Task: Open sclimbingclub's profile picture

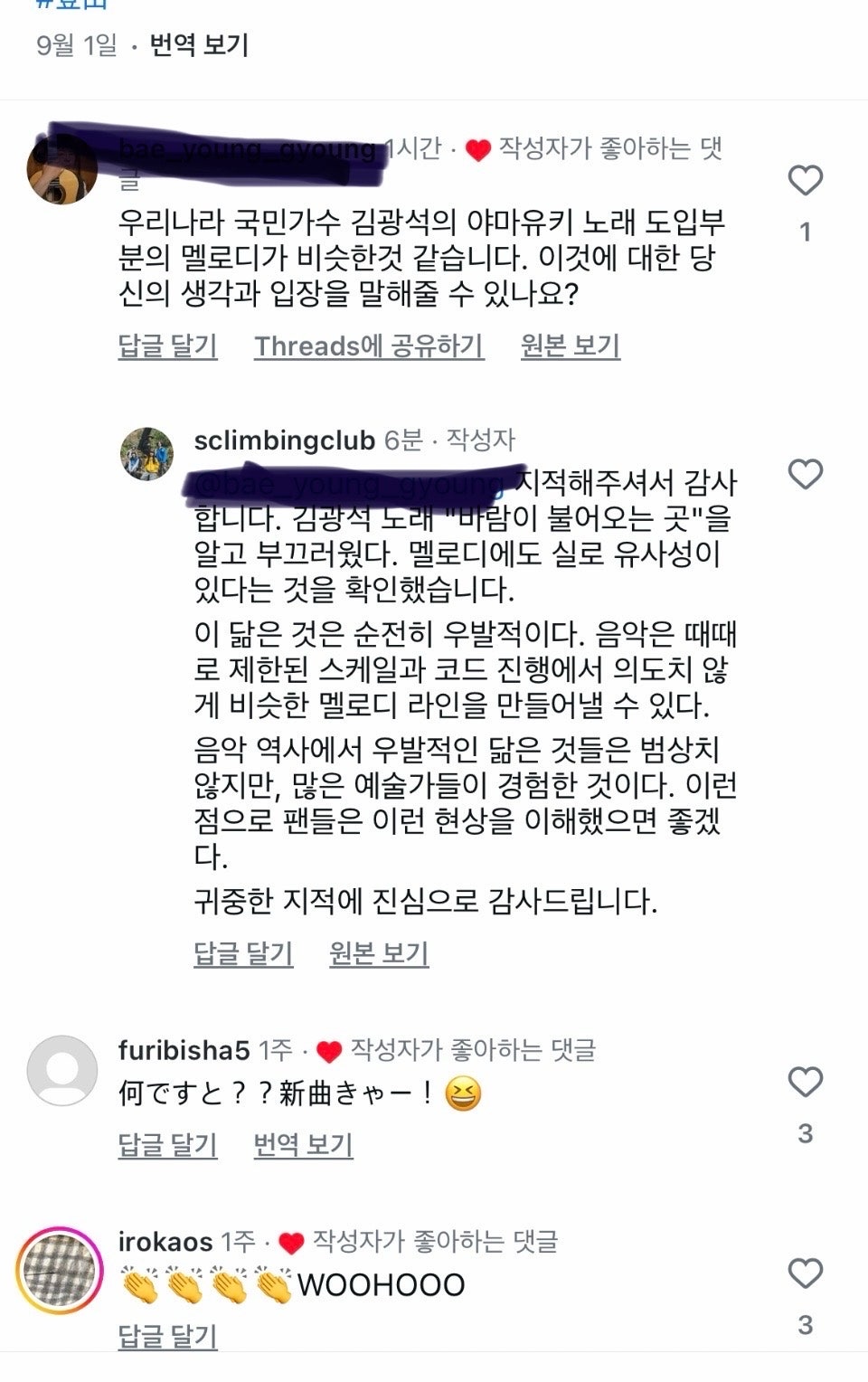Action: pyautogui.click(x=146, y=453)
